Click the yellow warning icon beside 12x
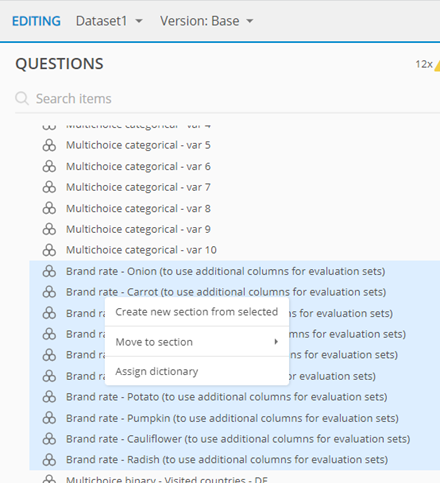The image size is (440, 483). tap(437, 64)
